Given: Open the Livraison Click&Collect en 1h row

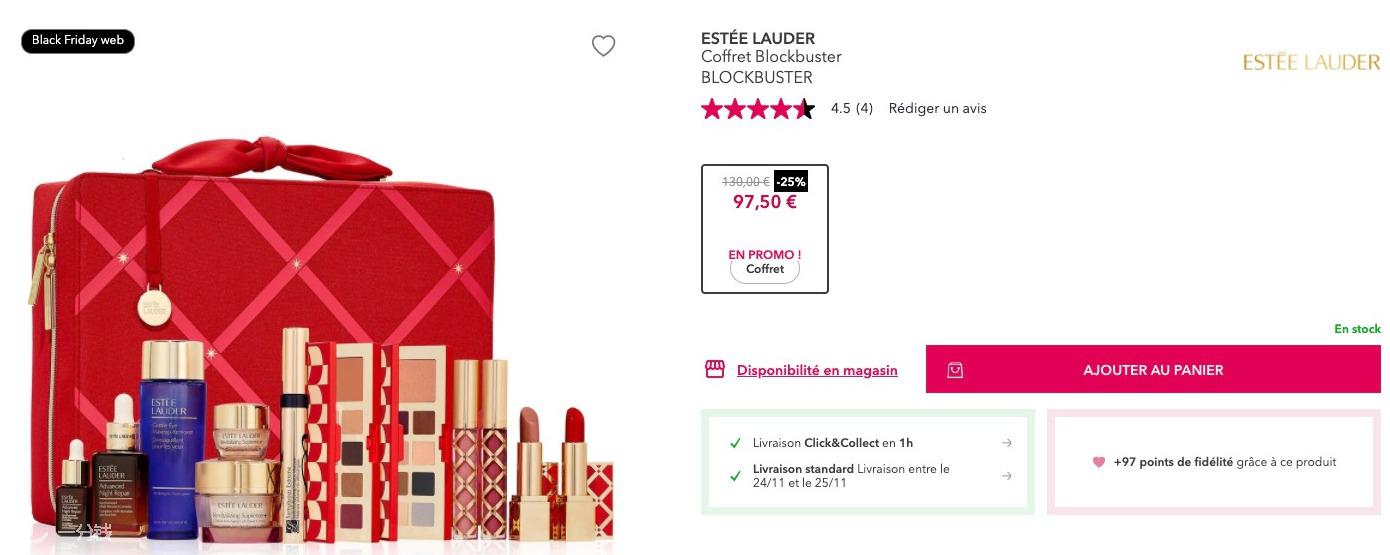Looking at the screenshot, I should point(868,443).
